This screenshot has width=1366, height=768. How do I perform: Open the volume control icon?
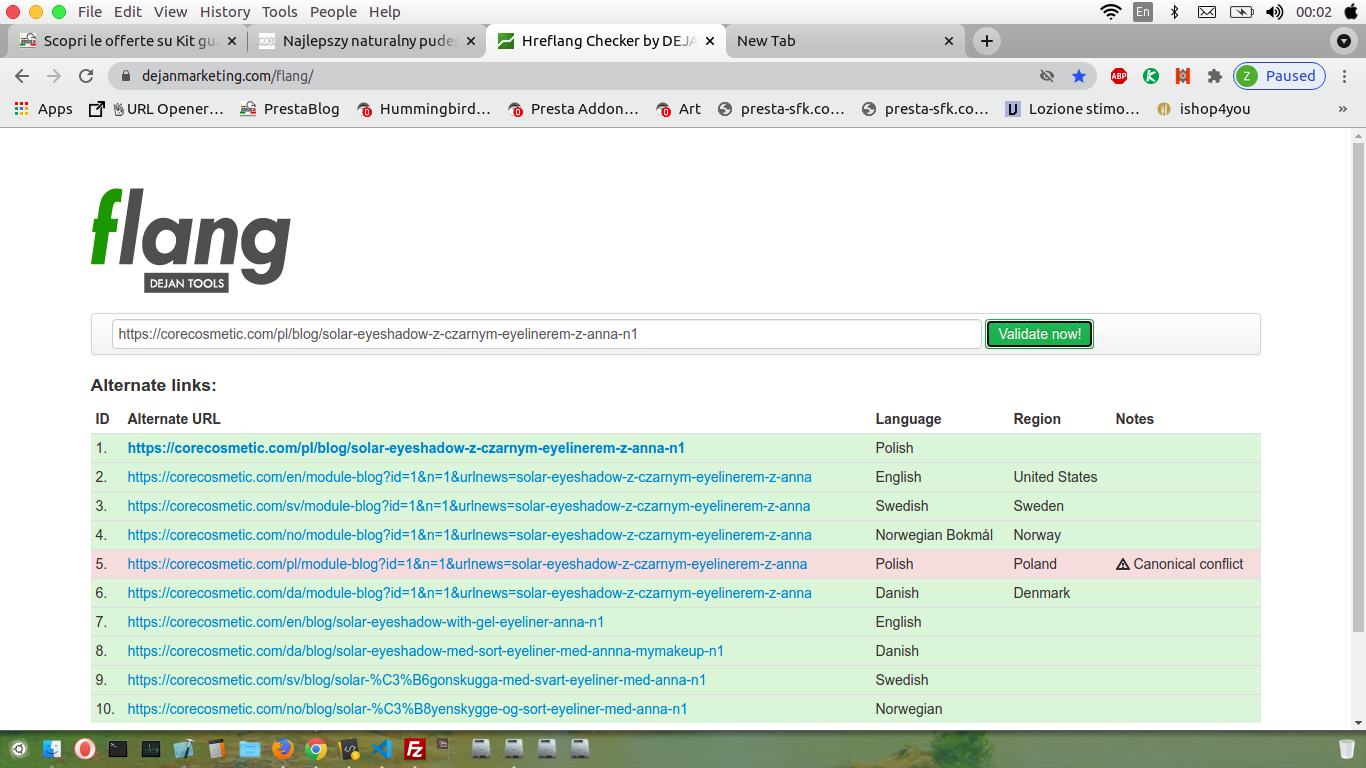(1274, 12)
